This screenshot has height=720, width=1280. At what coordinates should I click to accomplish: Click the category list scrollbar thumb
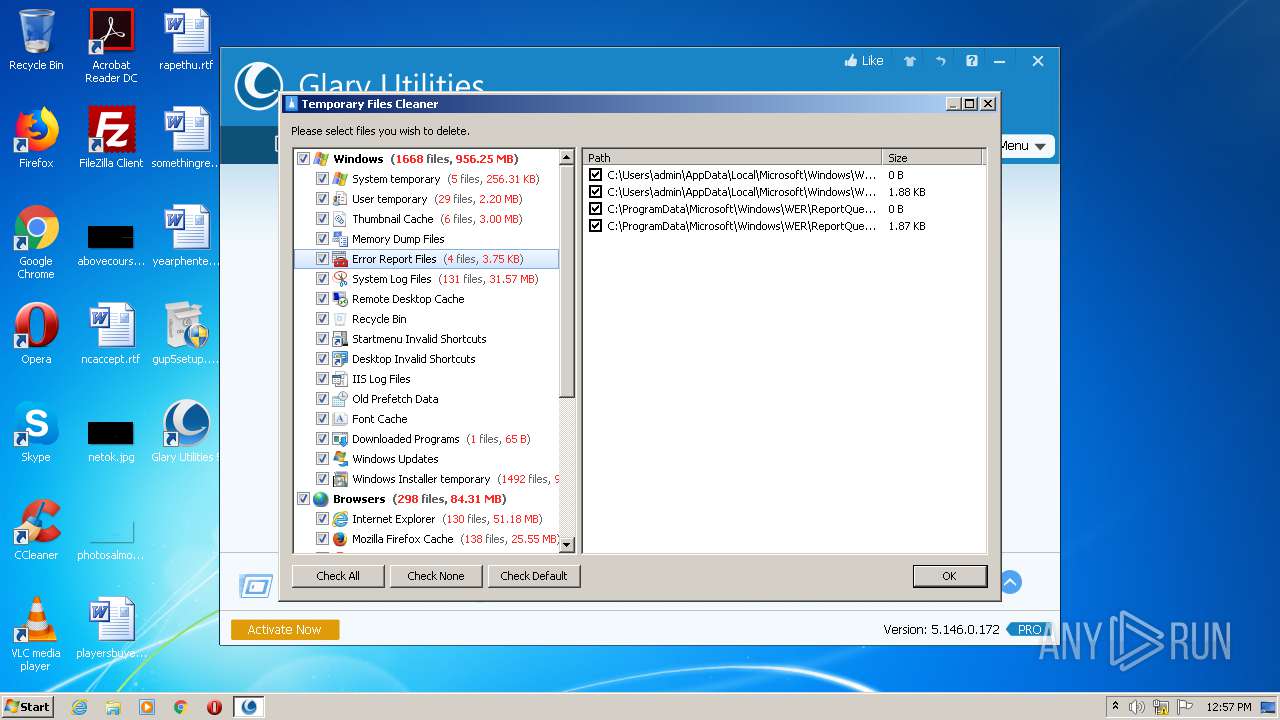point(567,282)
